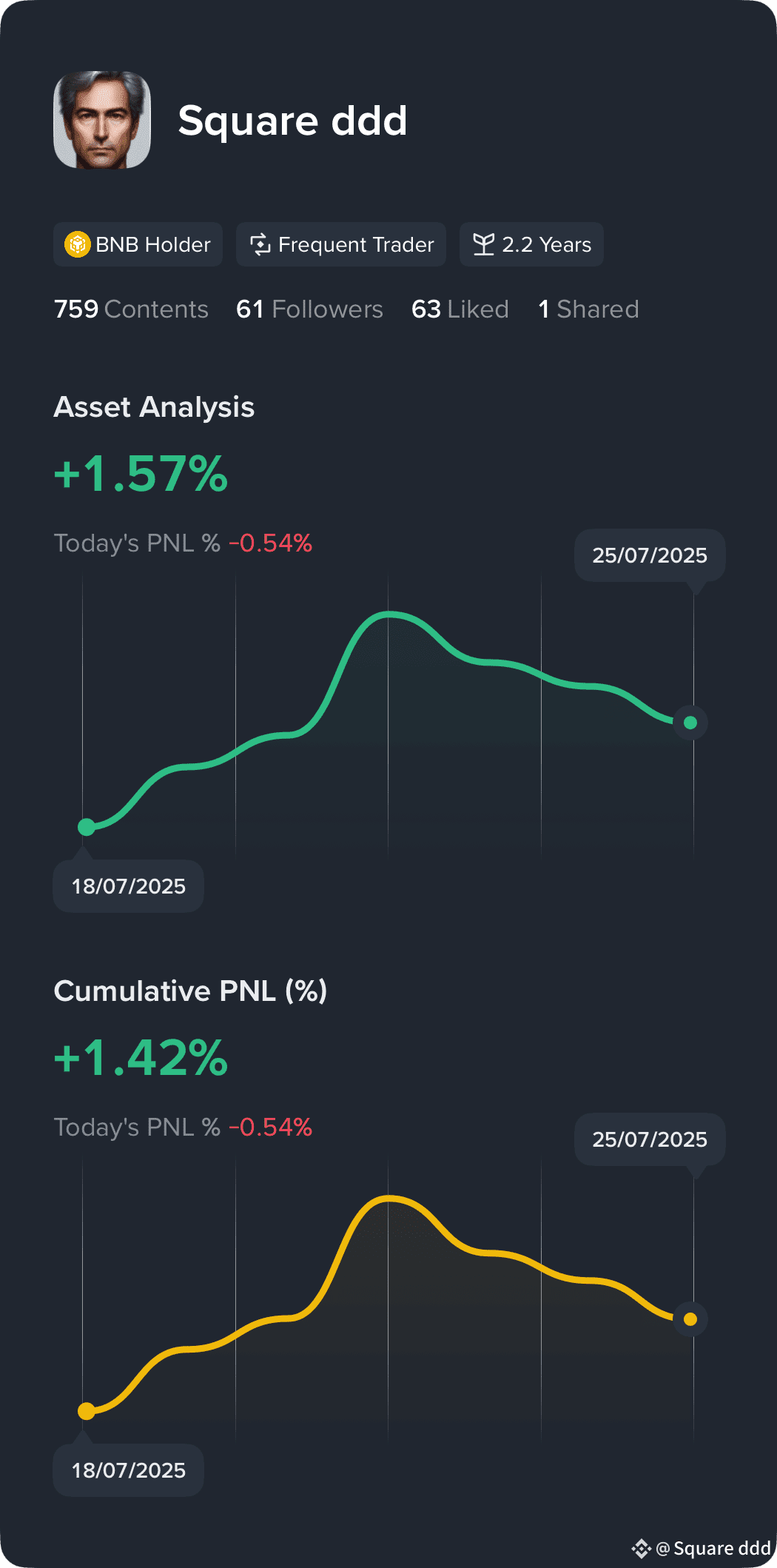
Task: Open the 759 Contents stat
Action: (x=131, y=309)
